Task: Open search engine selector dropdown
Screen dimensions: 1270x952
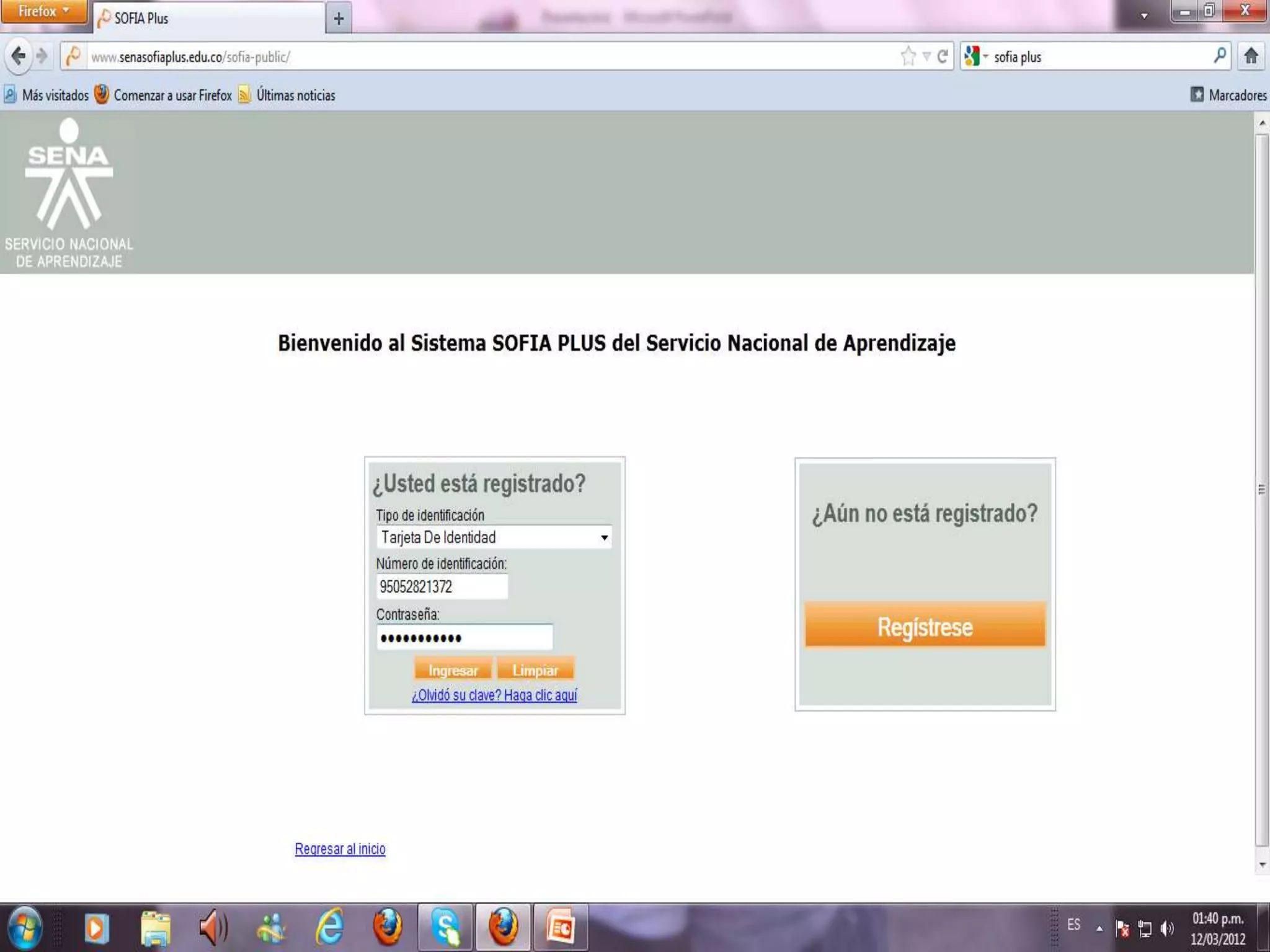Action: click(976, 56)
